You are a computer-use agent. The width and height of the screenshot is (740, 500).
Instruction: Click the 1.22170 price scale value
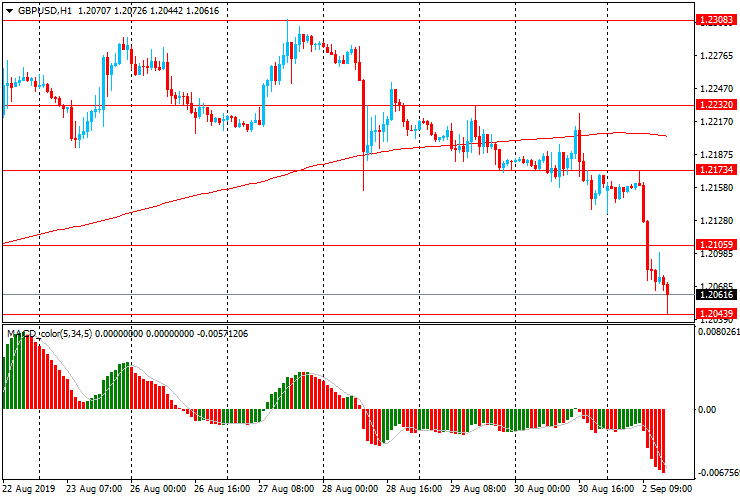point(717,122)
